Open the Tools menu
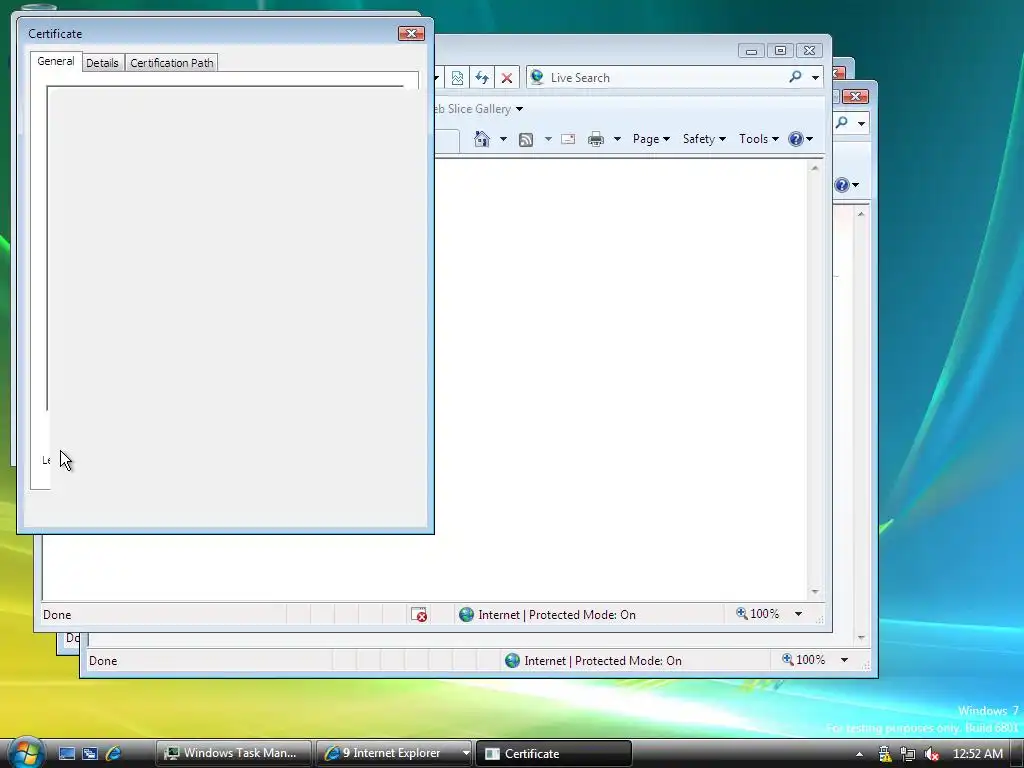1024x768 pixels. (x=758, y=138)
